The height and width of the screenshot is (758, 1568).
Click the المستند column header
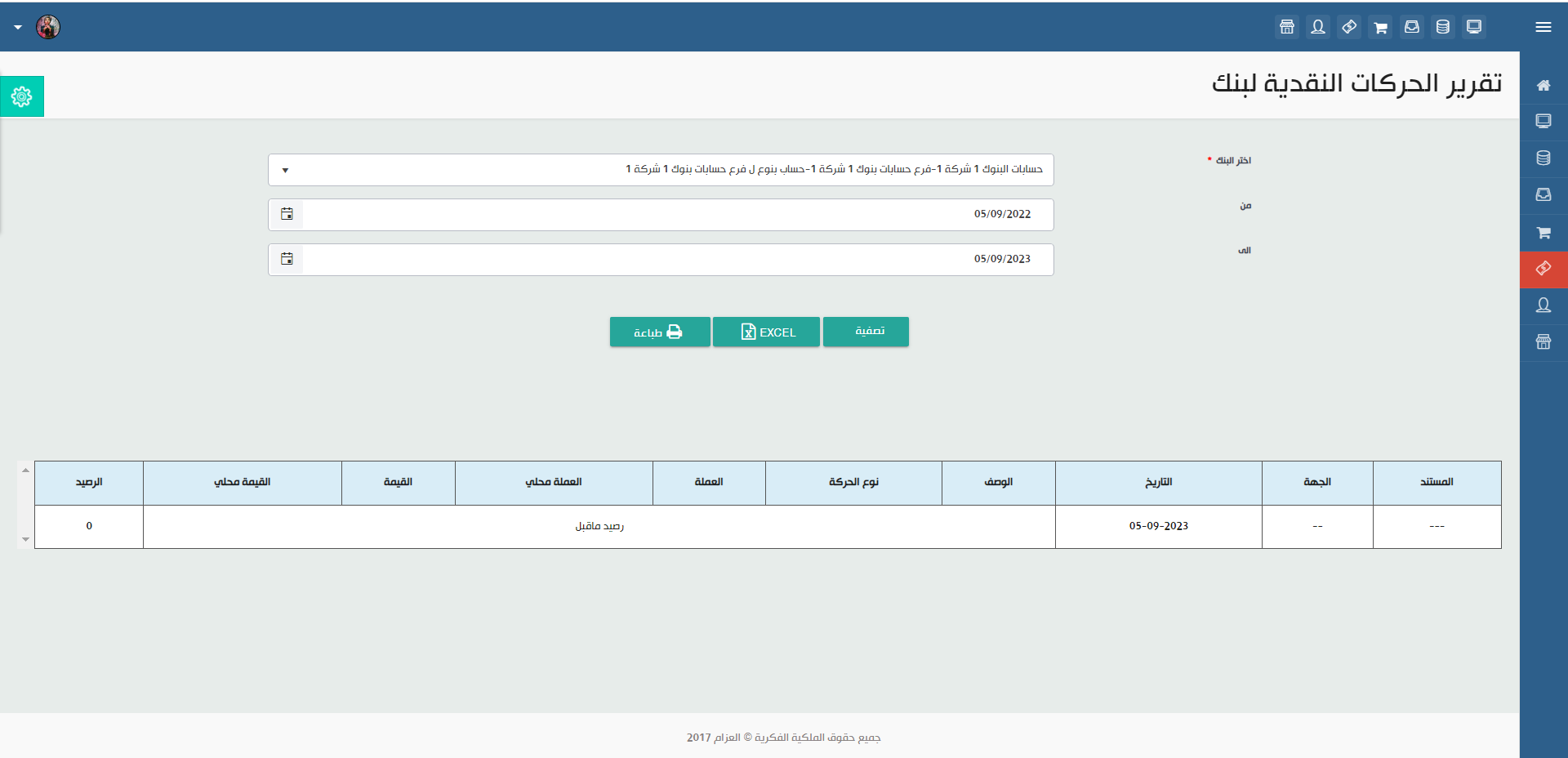[1437, 483]
